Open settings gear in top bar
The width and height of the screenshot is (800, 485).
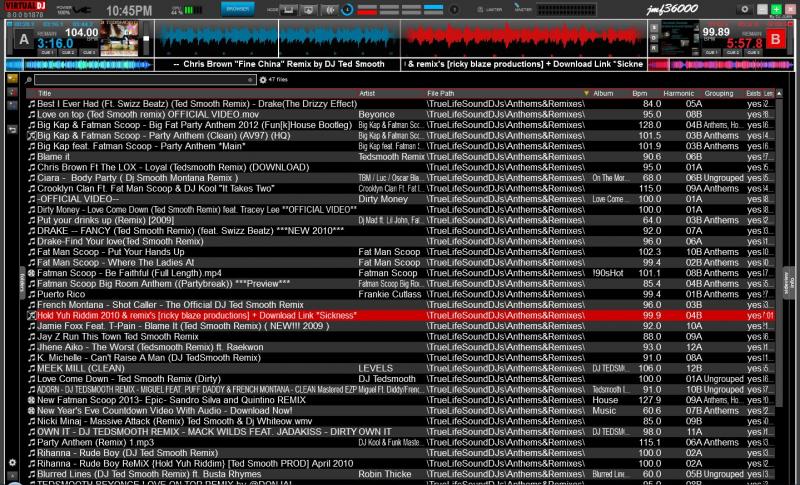[744, 9]
